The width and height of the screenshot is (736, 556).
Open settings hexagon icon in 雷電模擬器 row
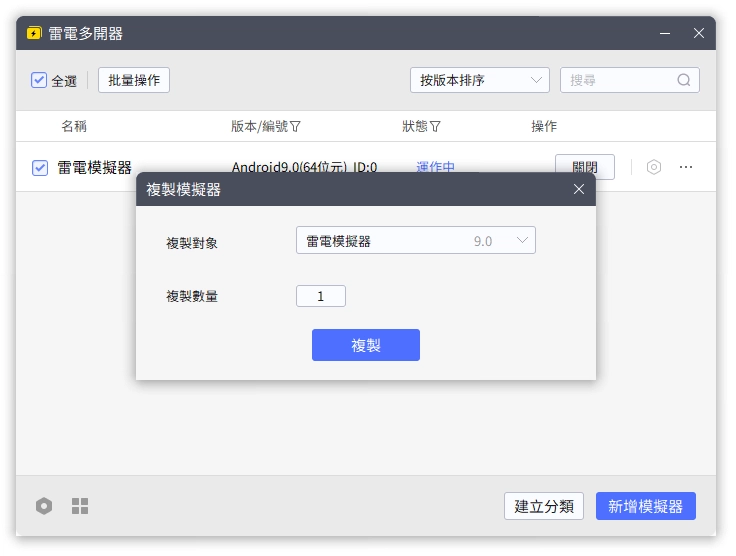653,167
